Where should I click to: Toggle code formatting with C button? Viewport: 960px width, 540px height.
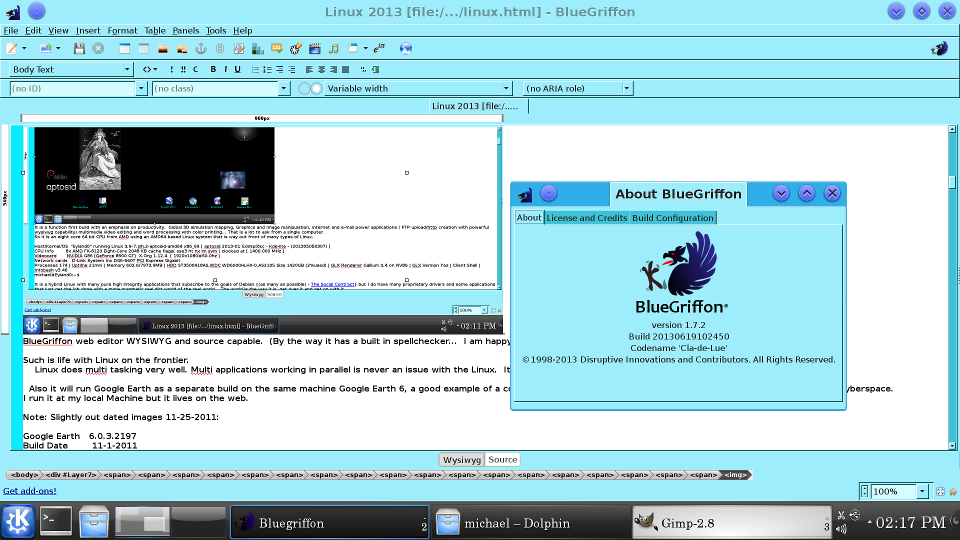tap(196, 70)
